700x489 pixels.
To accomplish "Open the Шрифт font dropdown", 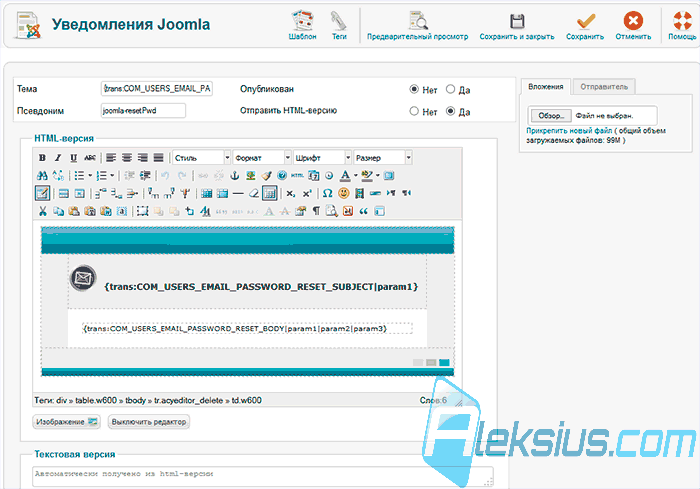I will click(x=322, y=158).
